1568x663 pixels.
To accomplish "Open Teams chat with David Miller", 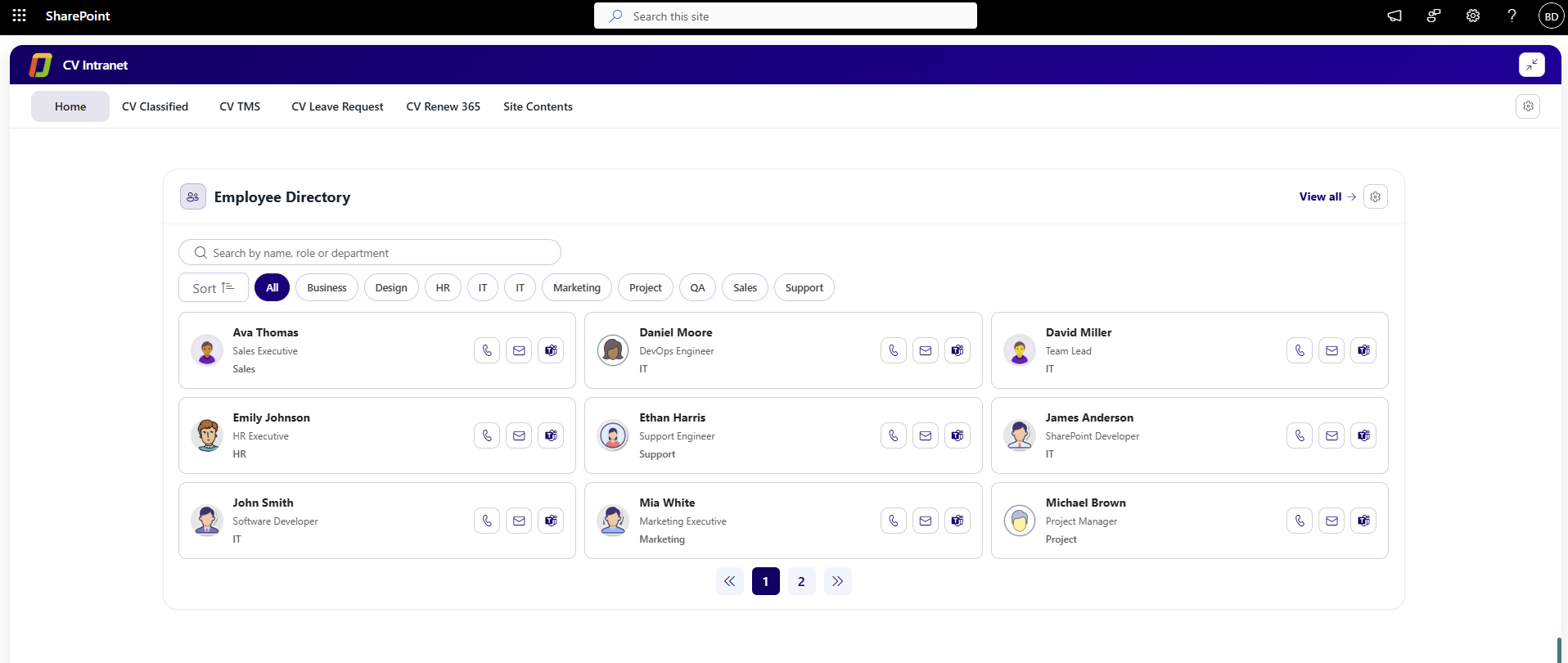I will 1363,350.
